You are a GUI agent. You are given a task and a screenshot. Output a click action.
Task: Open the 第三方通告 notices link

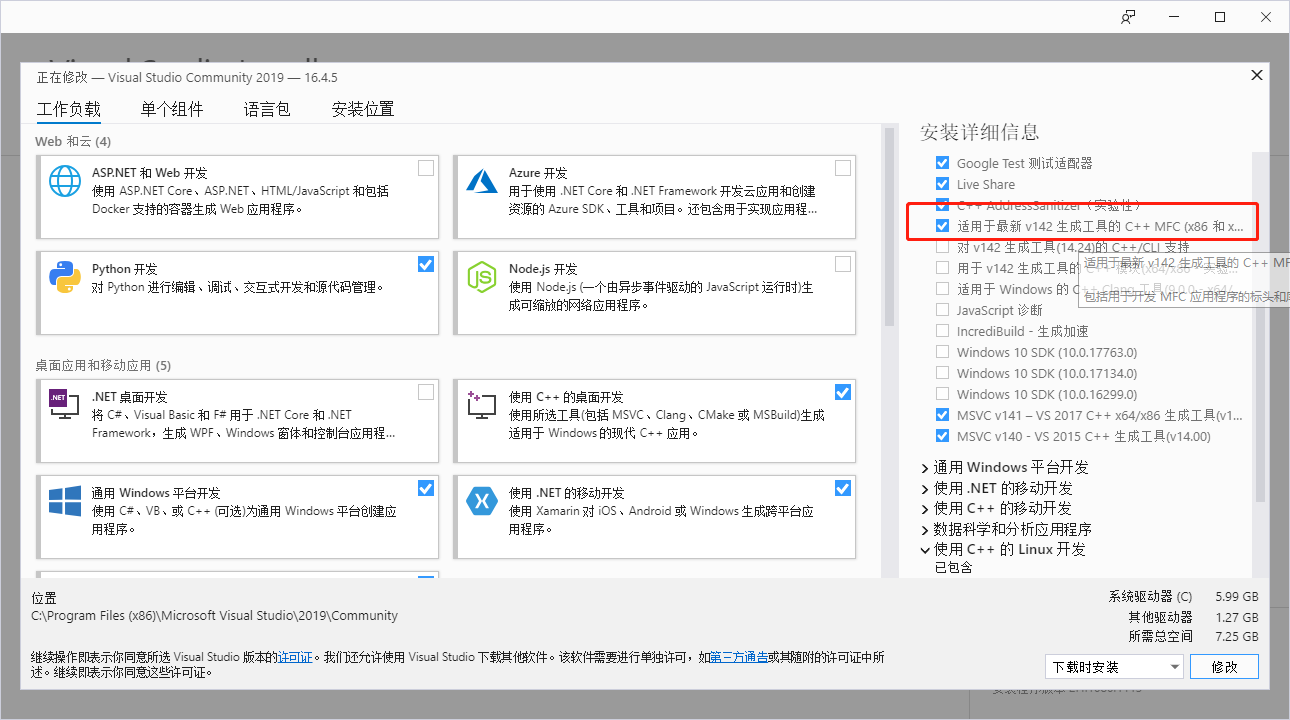click(x=740, y=657)
